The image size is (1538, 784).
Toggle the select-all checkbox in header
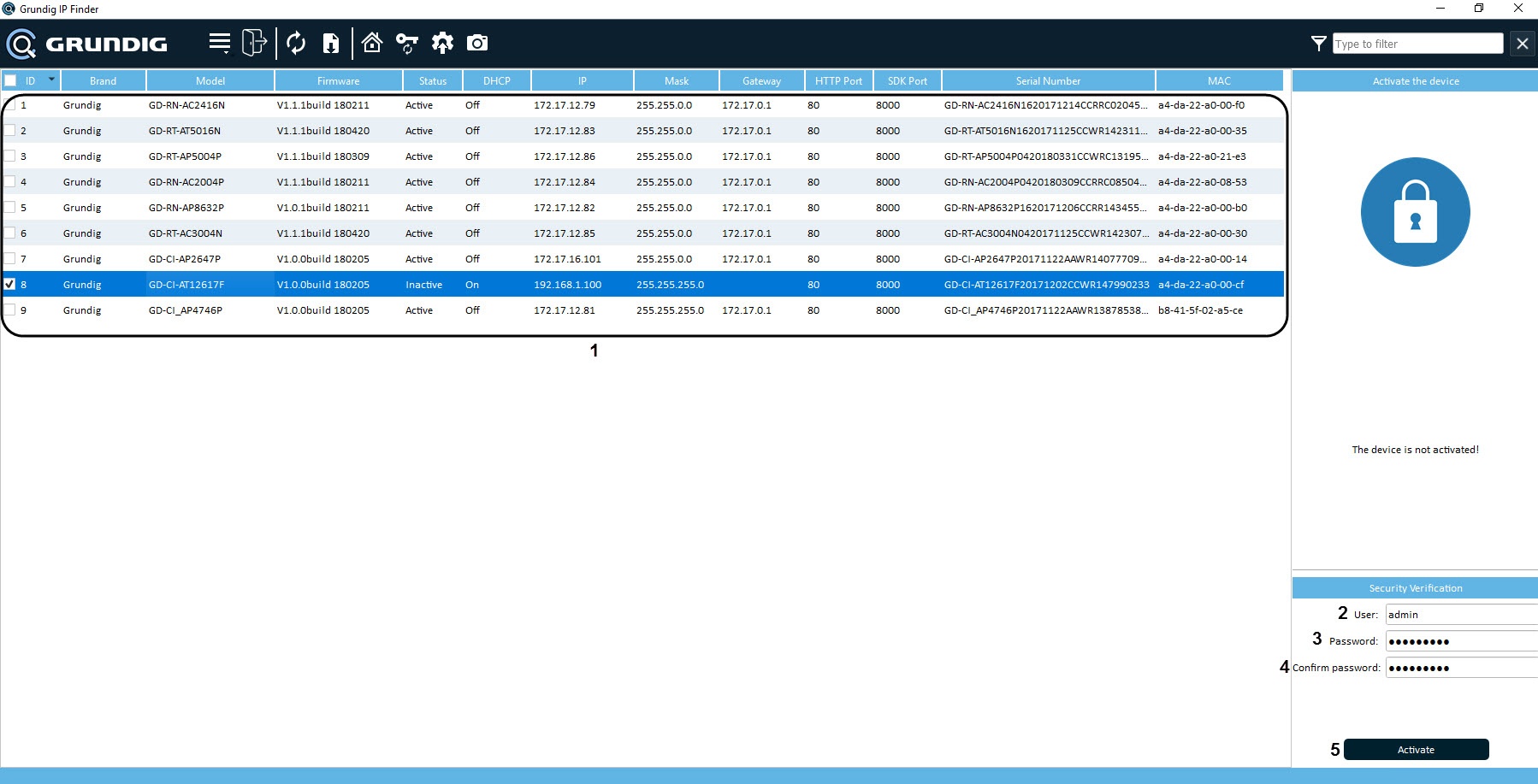click(x=10, y=80)
